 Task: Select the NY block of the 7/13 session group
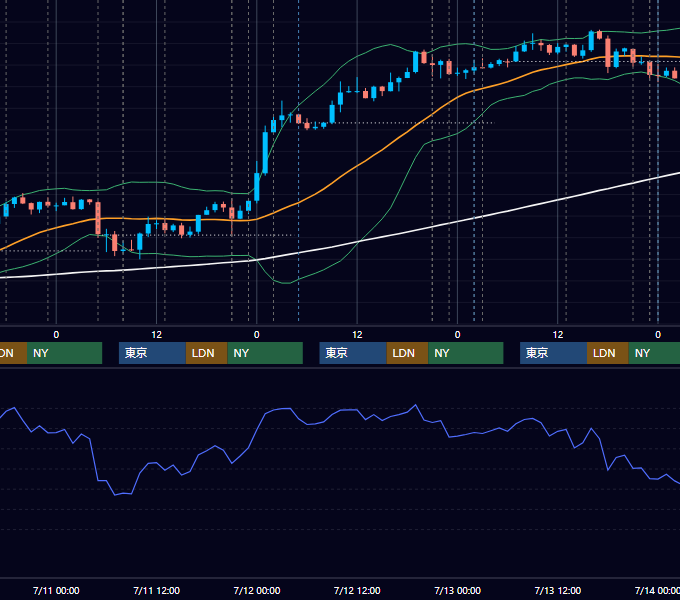(x=654, y=353)
